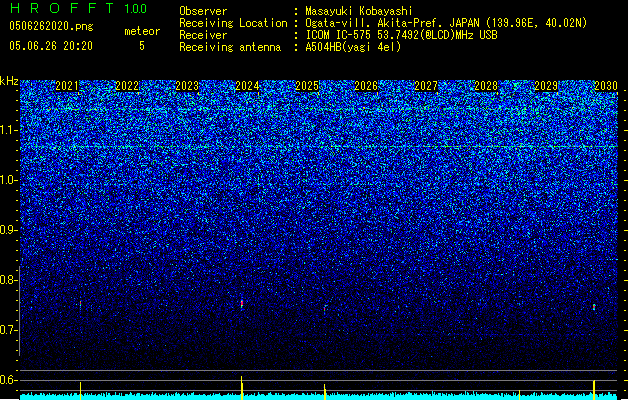Click the "Observer" field label

[203, 11]
